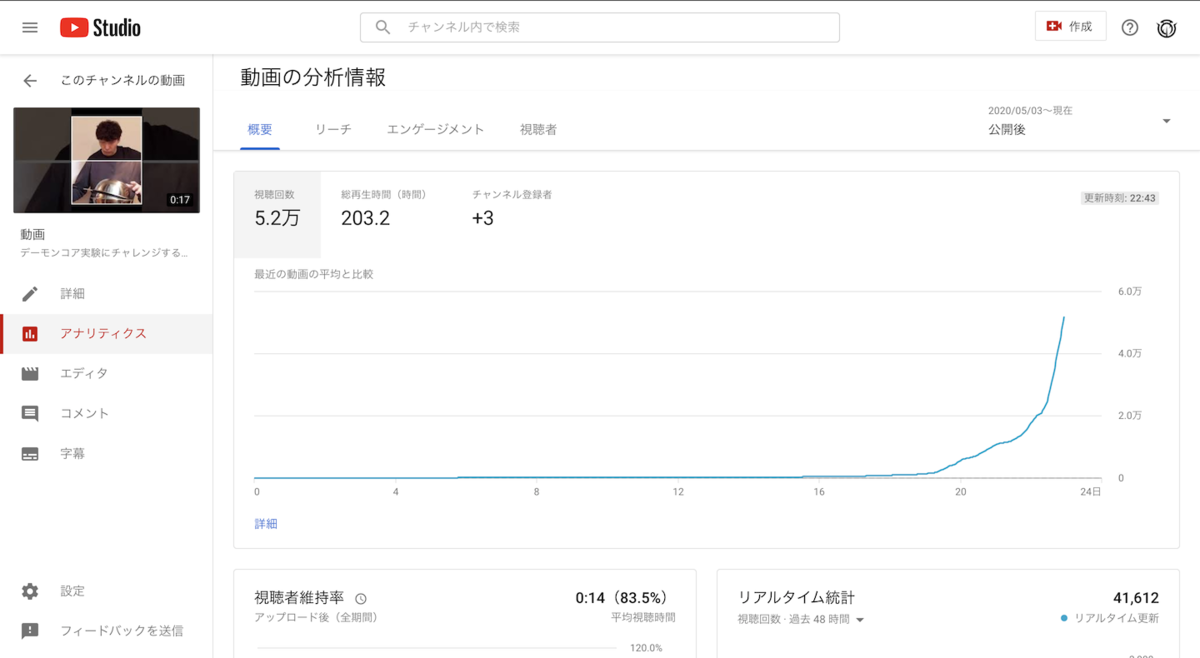The width and height of the screenshot is (1200, 658).
Task: Click the 0:17 duration badge
Action: pyautogui.click(x=180, y=200)
